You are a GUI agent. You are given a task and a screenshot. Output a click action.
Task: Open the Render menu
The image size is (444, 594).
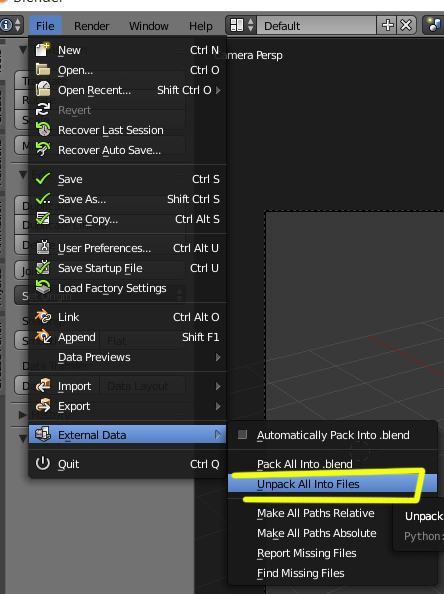91,26
